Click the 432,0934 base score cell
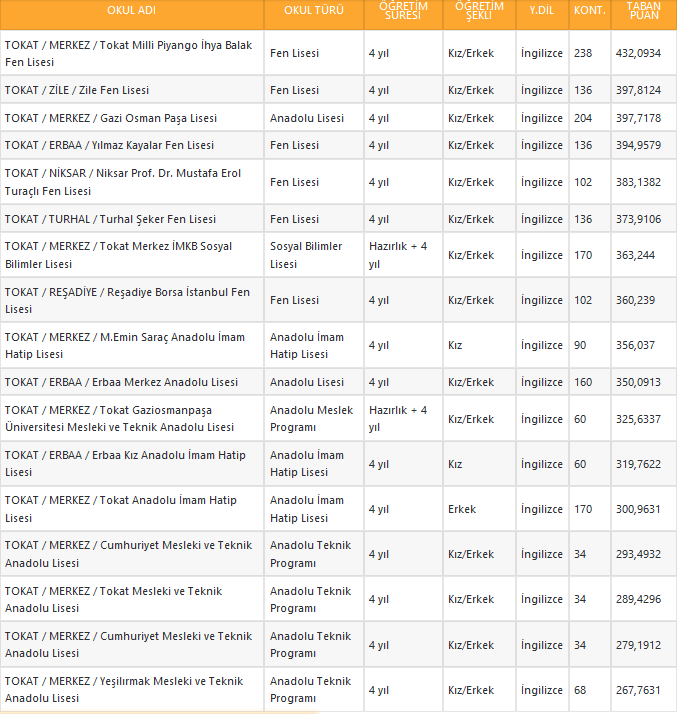 coord(638,52)
